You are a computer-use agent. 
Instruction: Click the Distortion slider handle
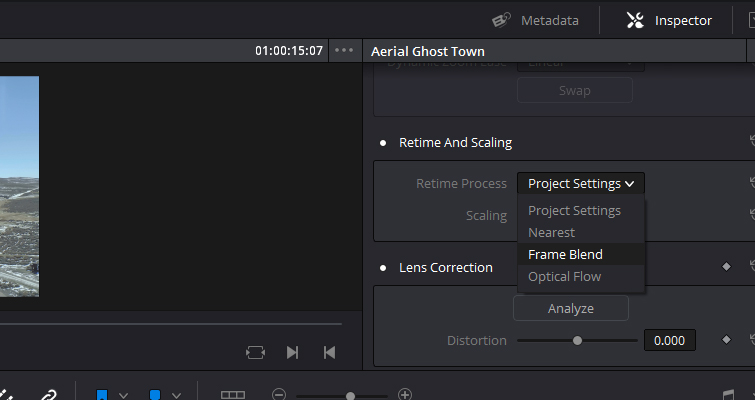(x=577, y=340)
